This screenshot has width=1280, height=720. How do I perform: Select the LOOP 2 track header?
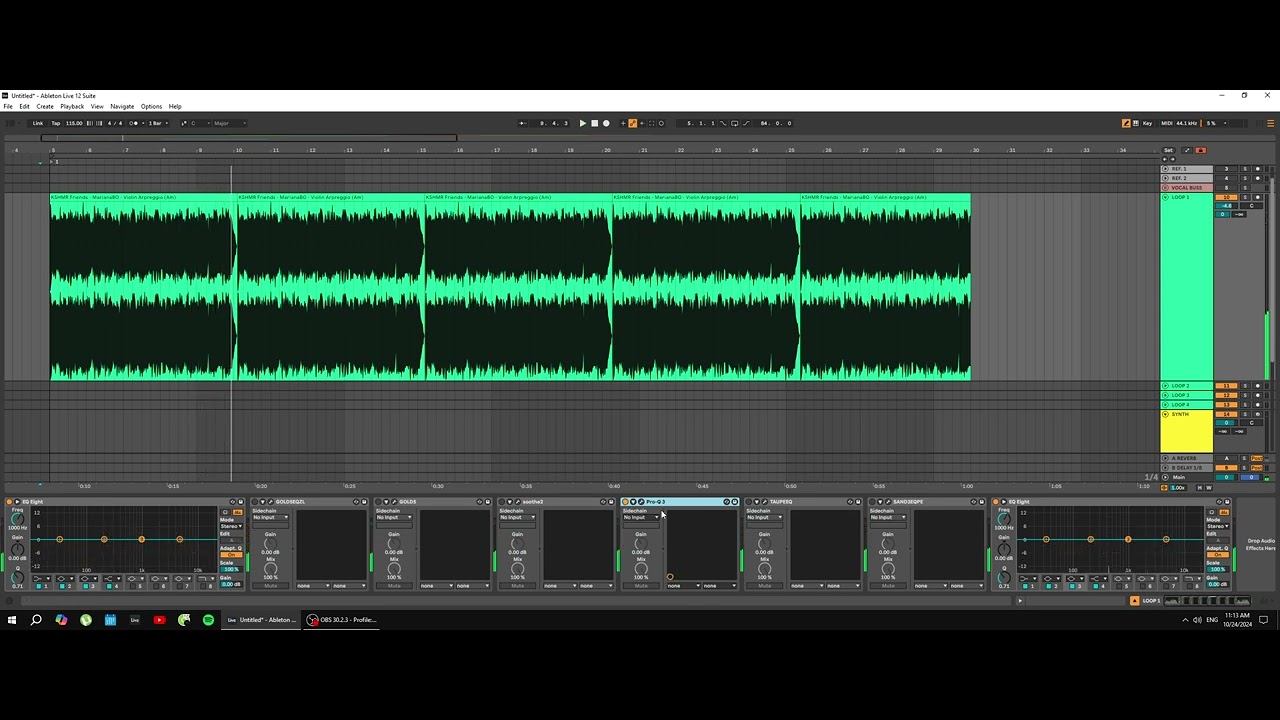[1187, 386]
